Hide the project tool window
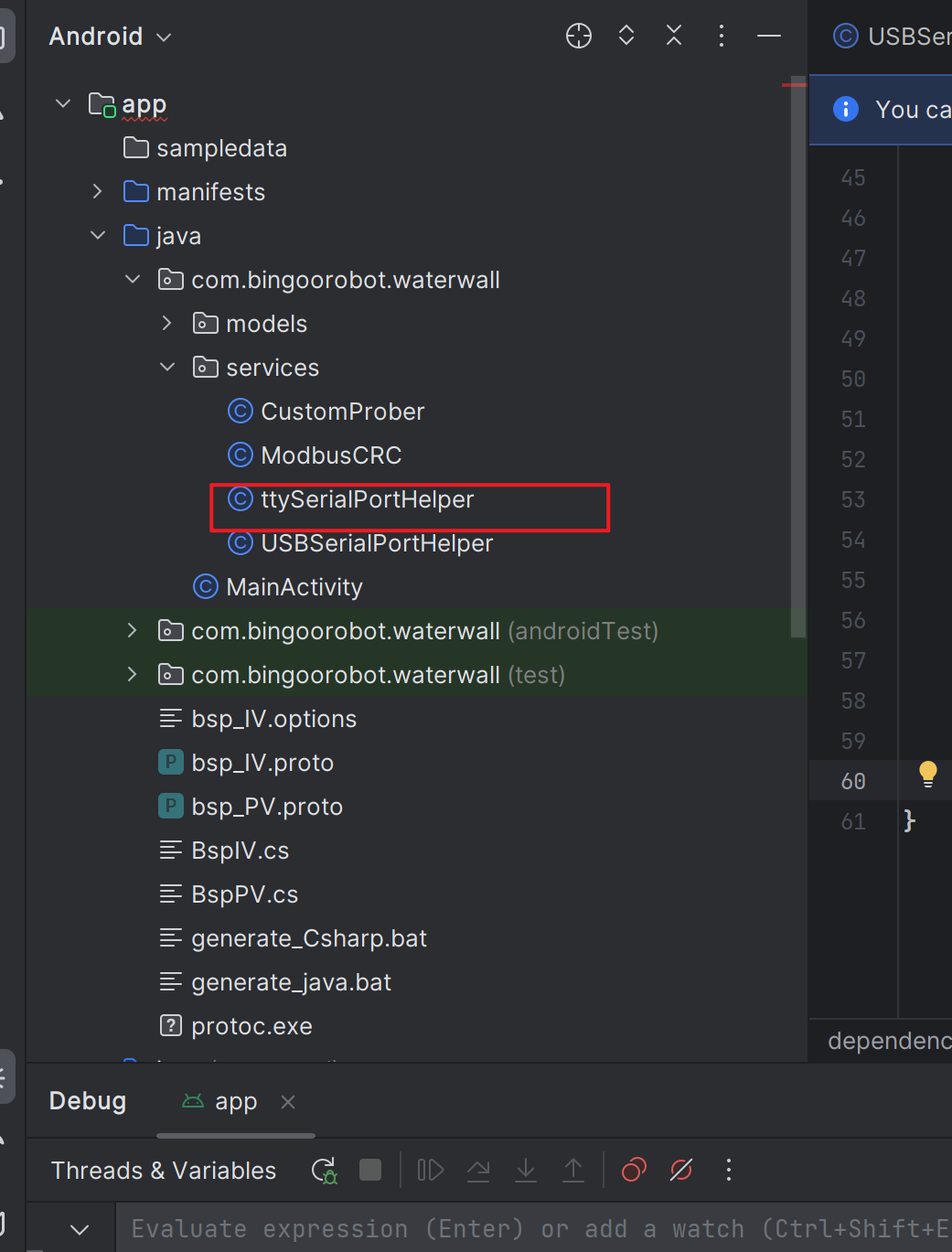The width and height of the screenshot is (952, 1252). 769,36
